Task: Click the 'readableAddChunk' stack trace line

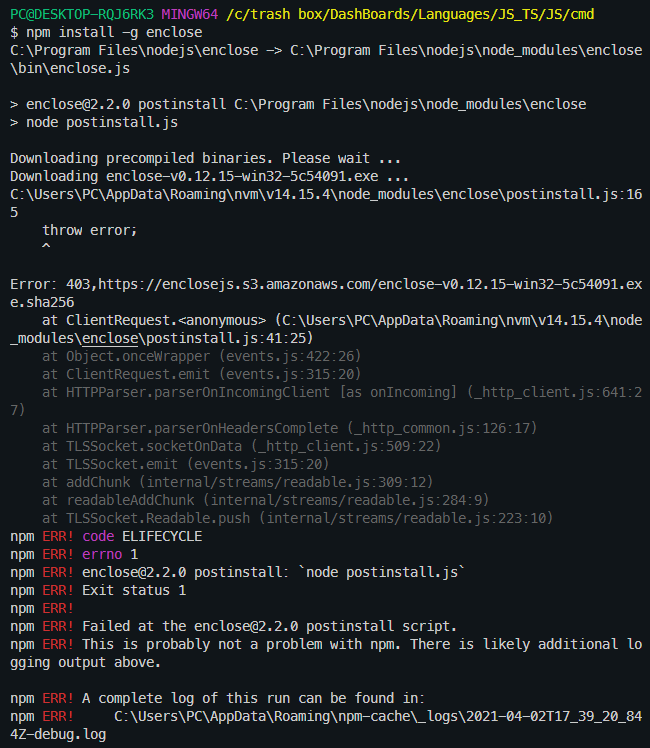Action: click(x=265, y=500)
